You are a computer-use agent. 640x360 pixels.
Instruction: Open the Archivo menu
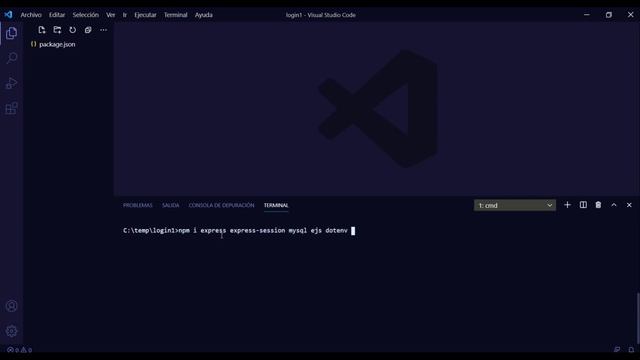[x=31, y=15]
